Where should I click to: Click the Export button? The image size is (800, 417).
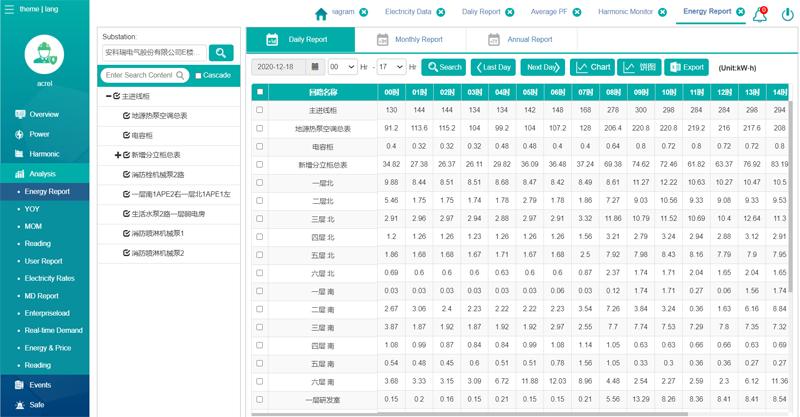click(687, 67)
